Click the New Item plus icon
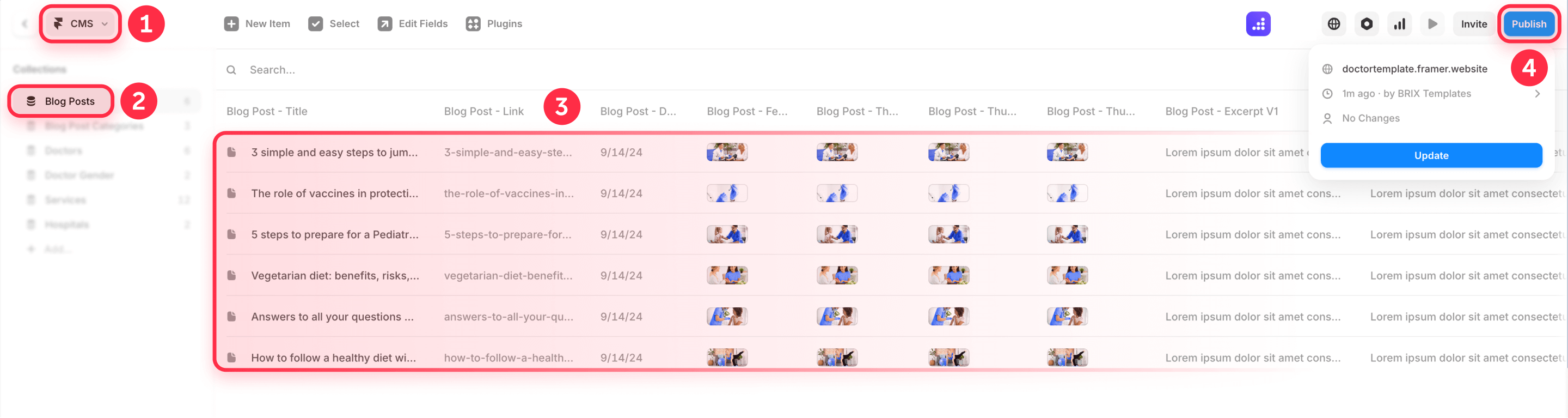Image resolution: width=1568 pixels, height=418 pixels. 231,24
